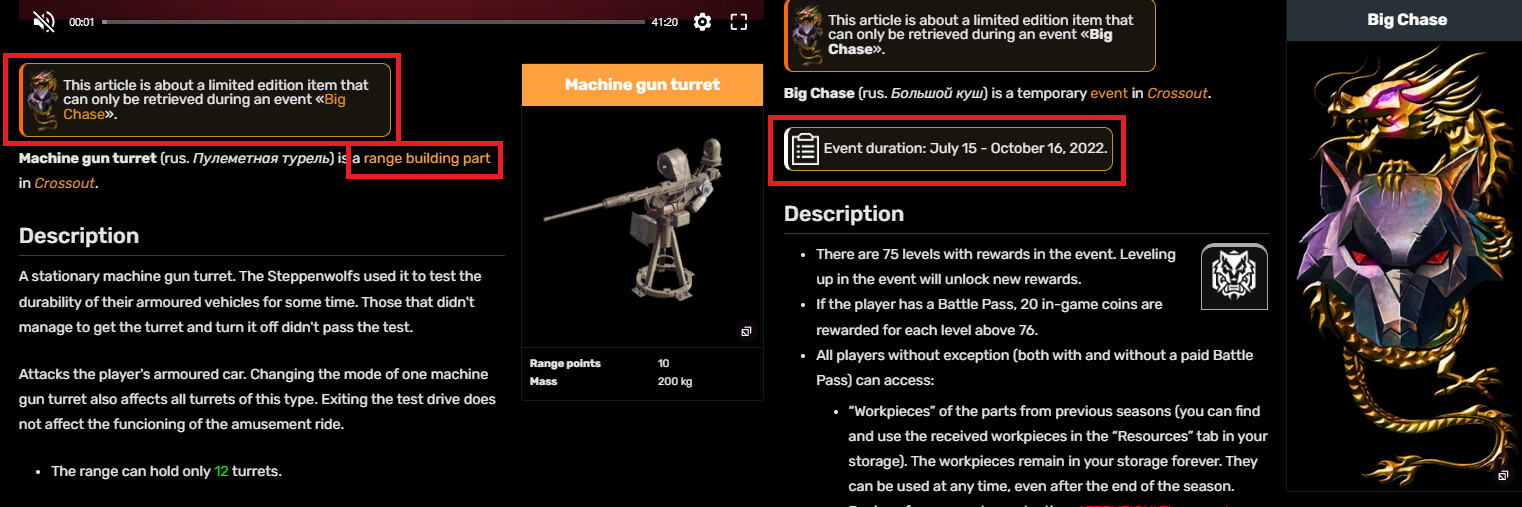Click the dragon icon in left notice box
Image resolution: width=1522 pixels, height=507 pixels.
point(42,100)
